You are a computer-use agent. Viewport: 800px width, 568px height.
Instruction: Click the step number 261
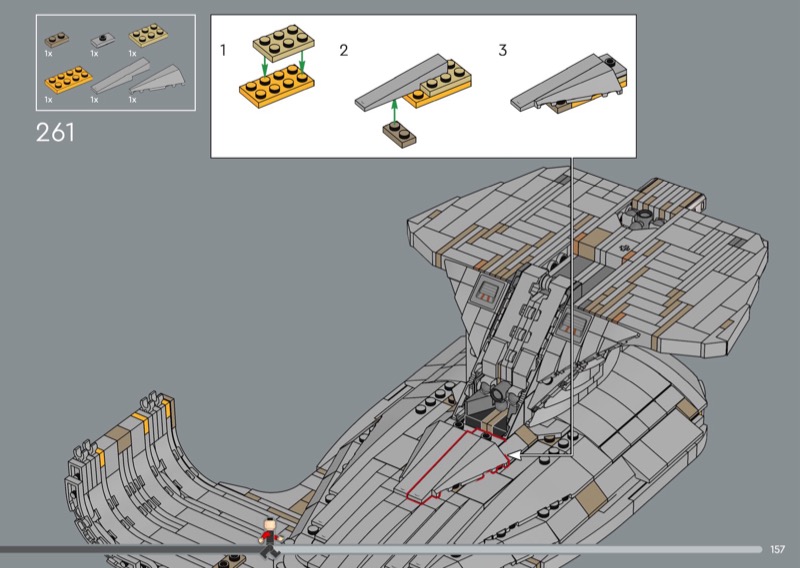point(55,133)
